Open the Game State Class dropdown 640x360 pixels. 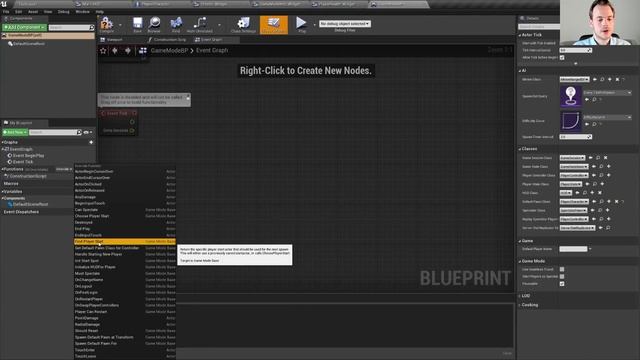[x=574, y=166]
